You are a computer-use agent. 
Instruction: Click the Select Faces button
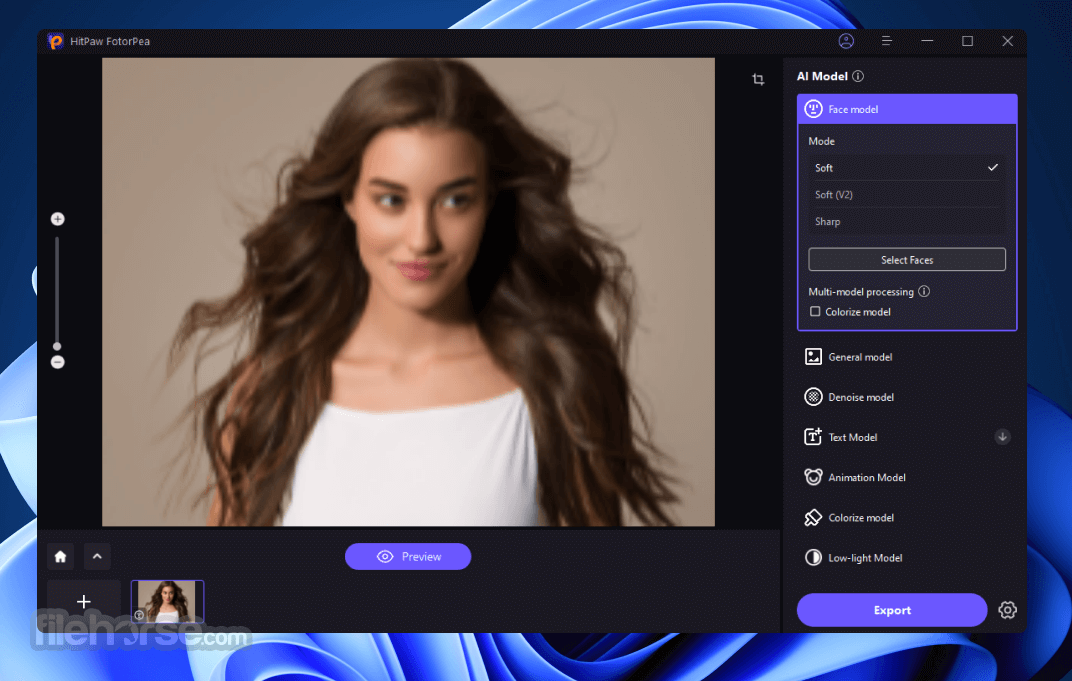click(x=907, y=260)
